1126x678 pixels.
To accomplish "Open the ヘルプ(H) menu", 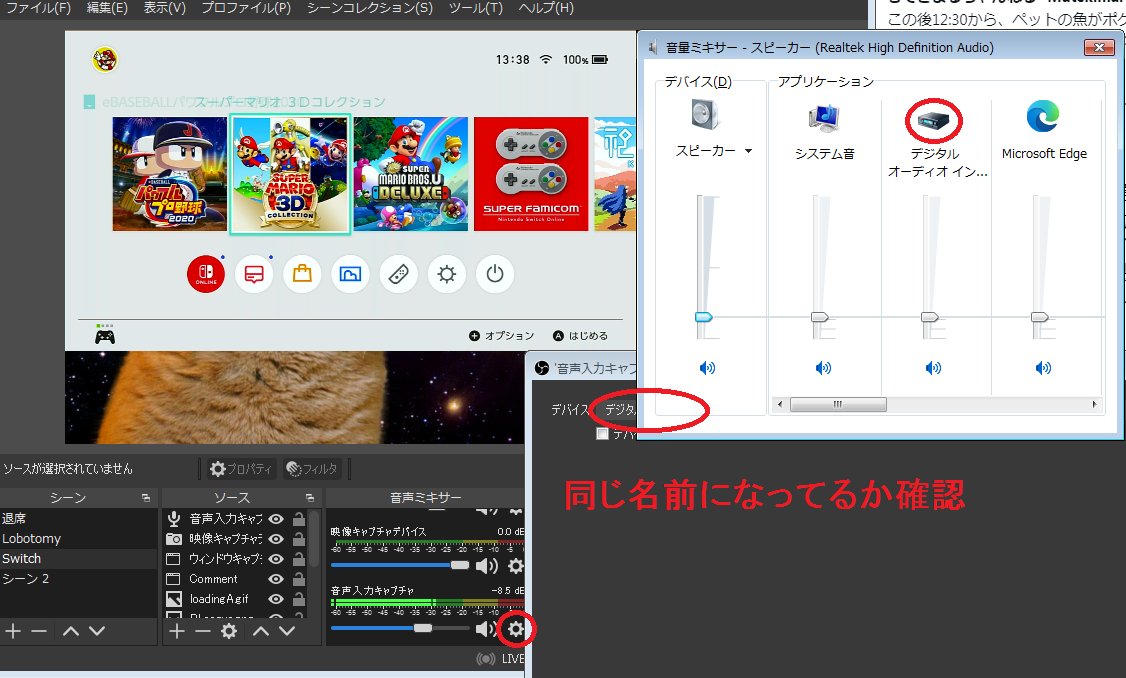I will point(546,8).
